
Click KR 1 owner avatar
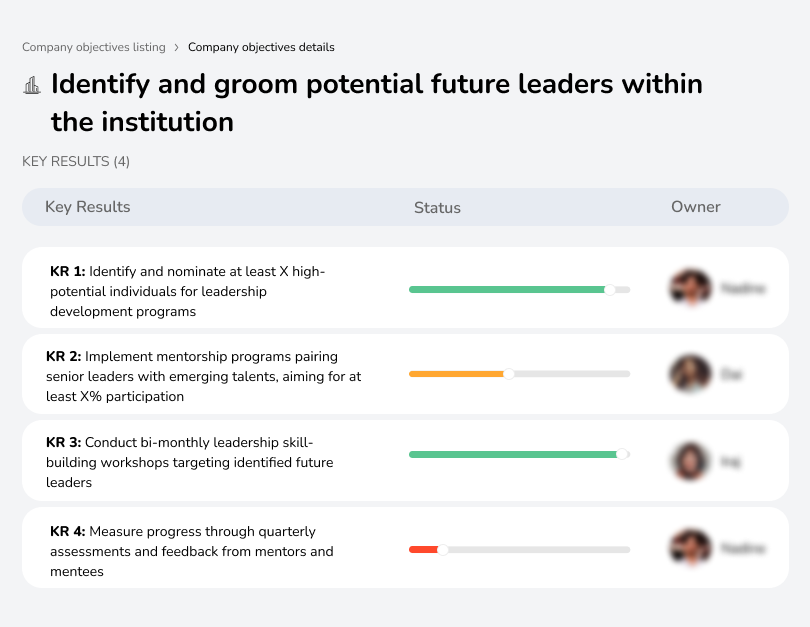(x=690, y=288)
